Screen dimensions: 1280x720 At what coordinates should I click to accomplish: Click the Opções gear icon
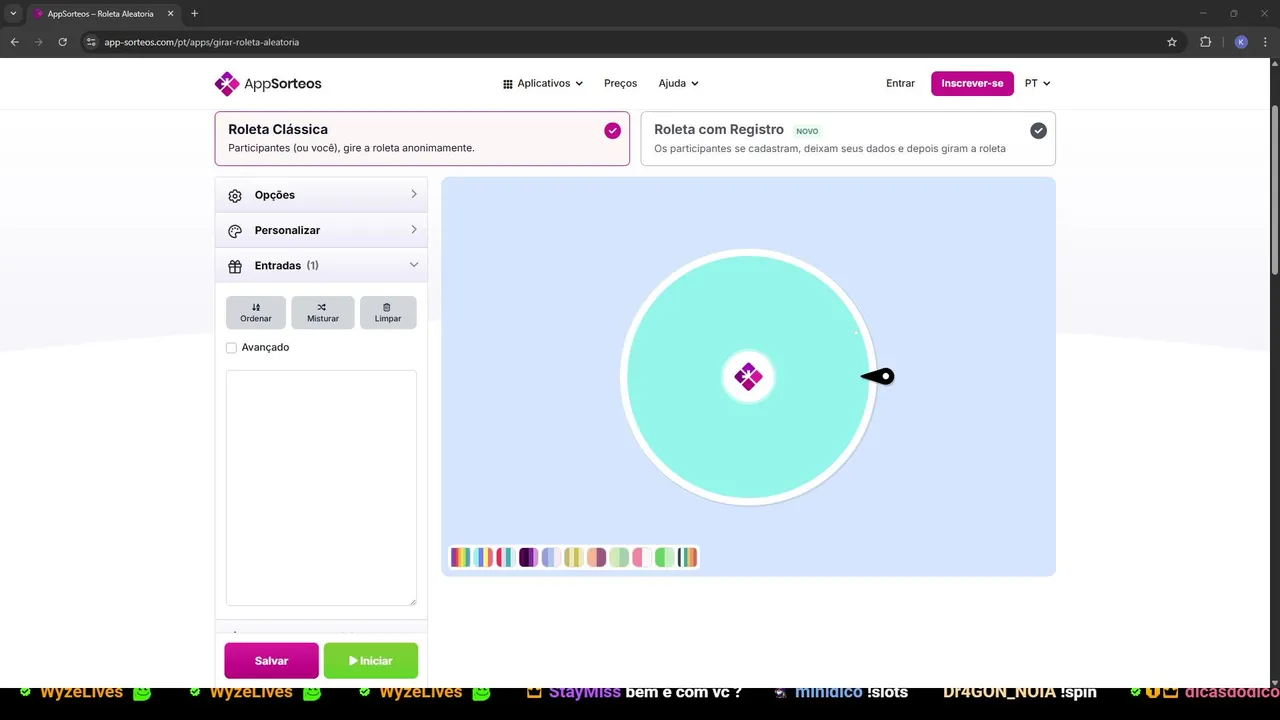(235, 196)
